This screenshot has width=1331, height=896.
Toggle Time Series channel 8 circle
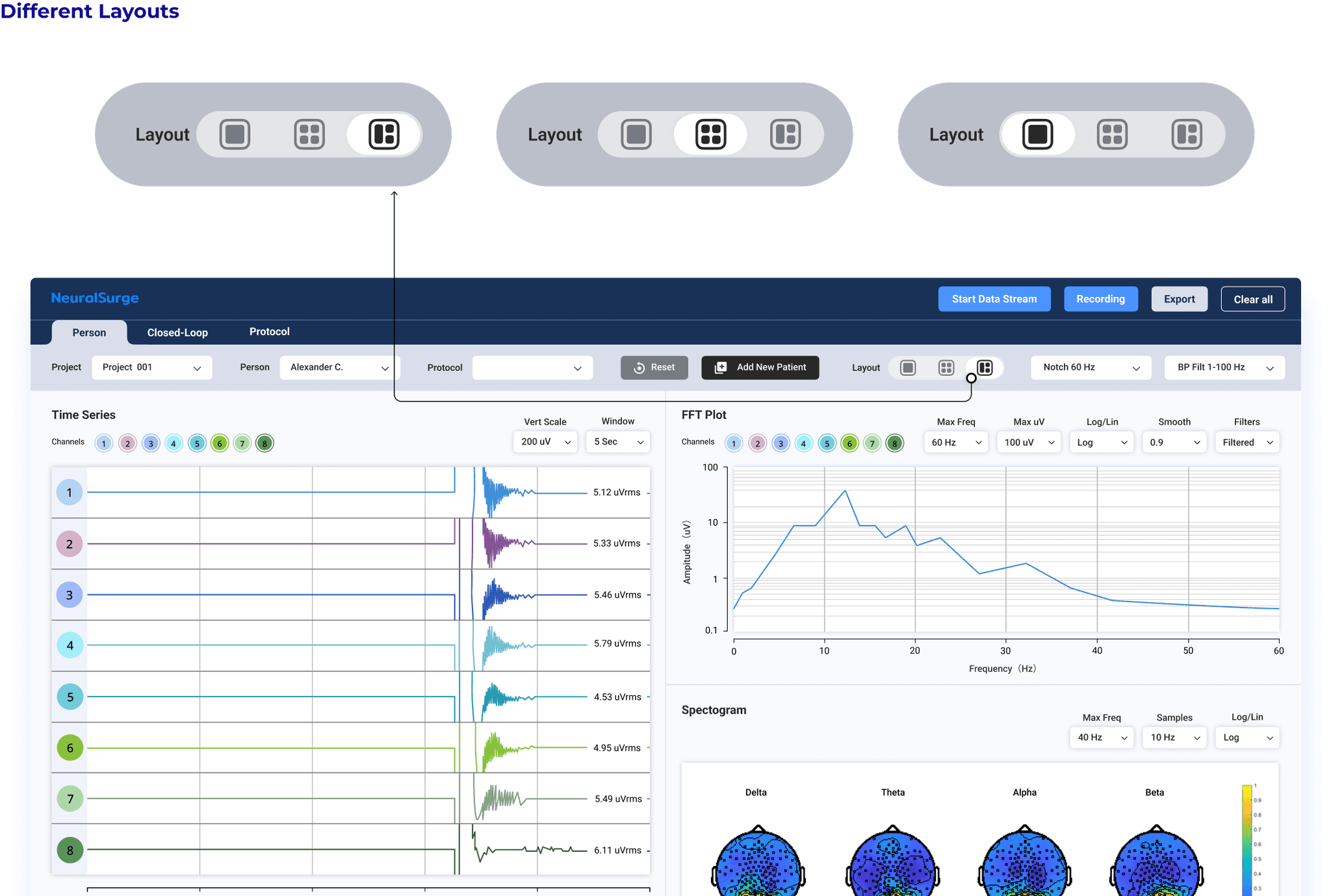265,443
